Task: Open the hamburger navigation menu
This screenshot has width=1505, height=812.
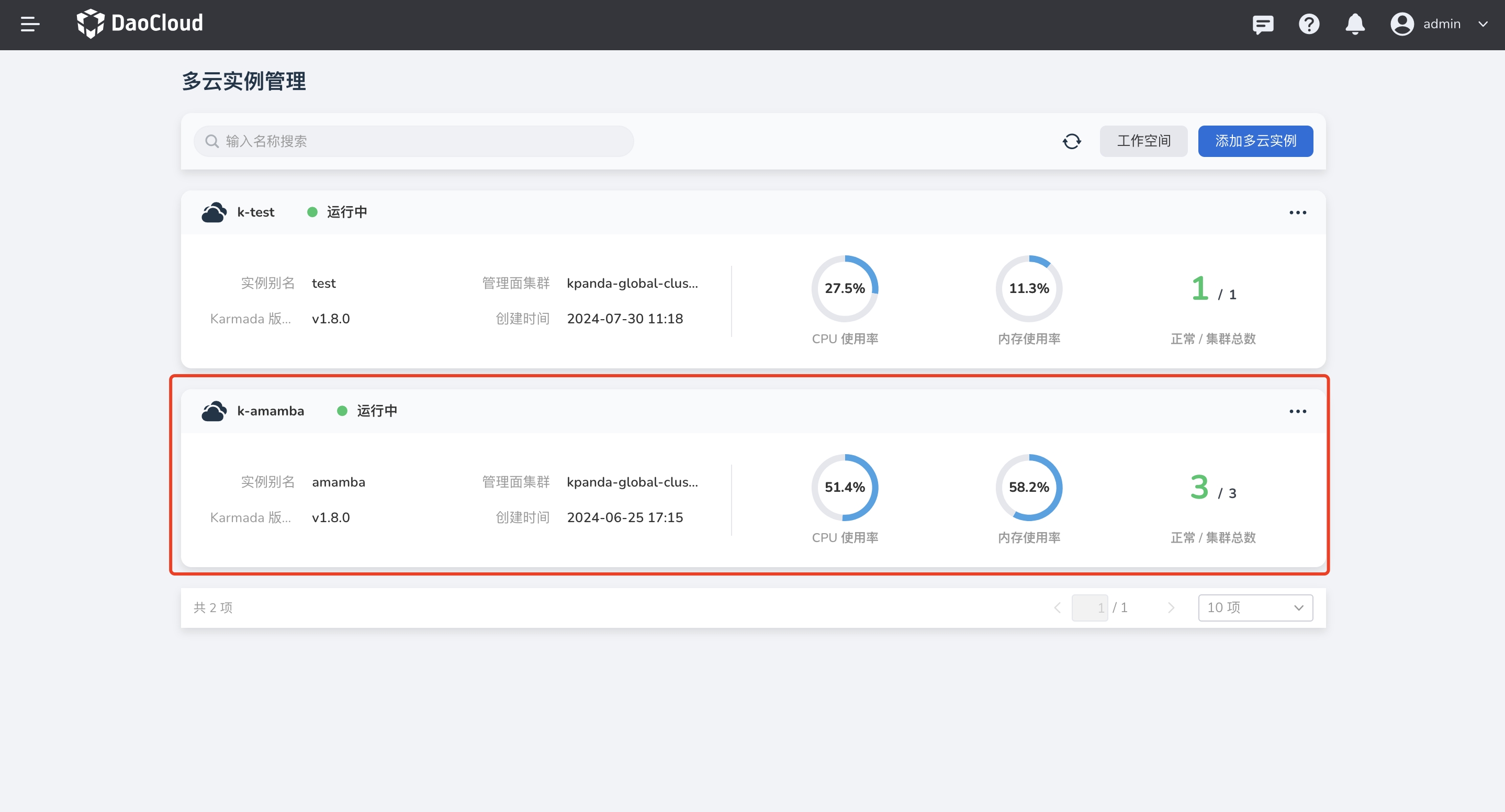Action: 30,25
